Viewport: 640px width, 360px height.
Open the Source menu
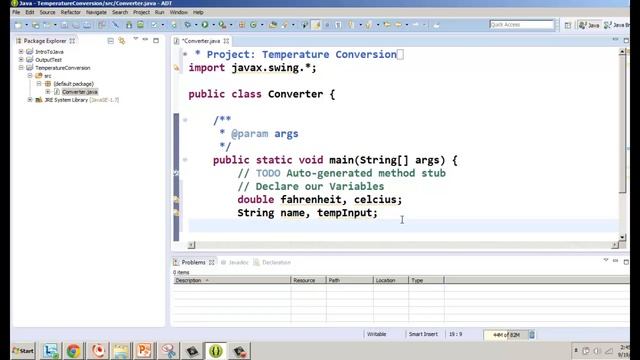[x=47, y=12]
